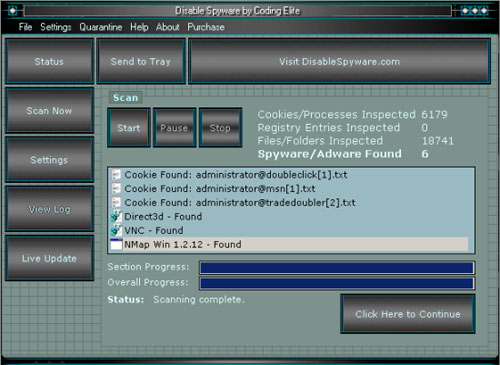The width and height of the screenshot is (500, 365).
Task: Click cookie icon beside msn entry
Action: [116, 189]
